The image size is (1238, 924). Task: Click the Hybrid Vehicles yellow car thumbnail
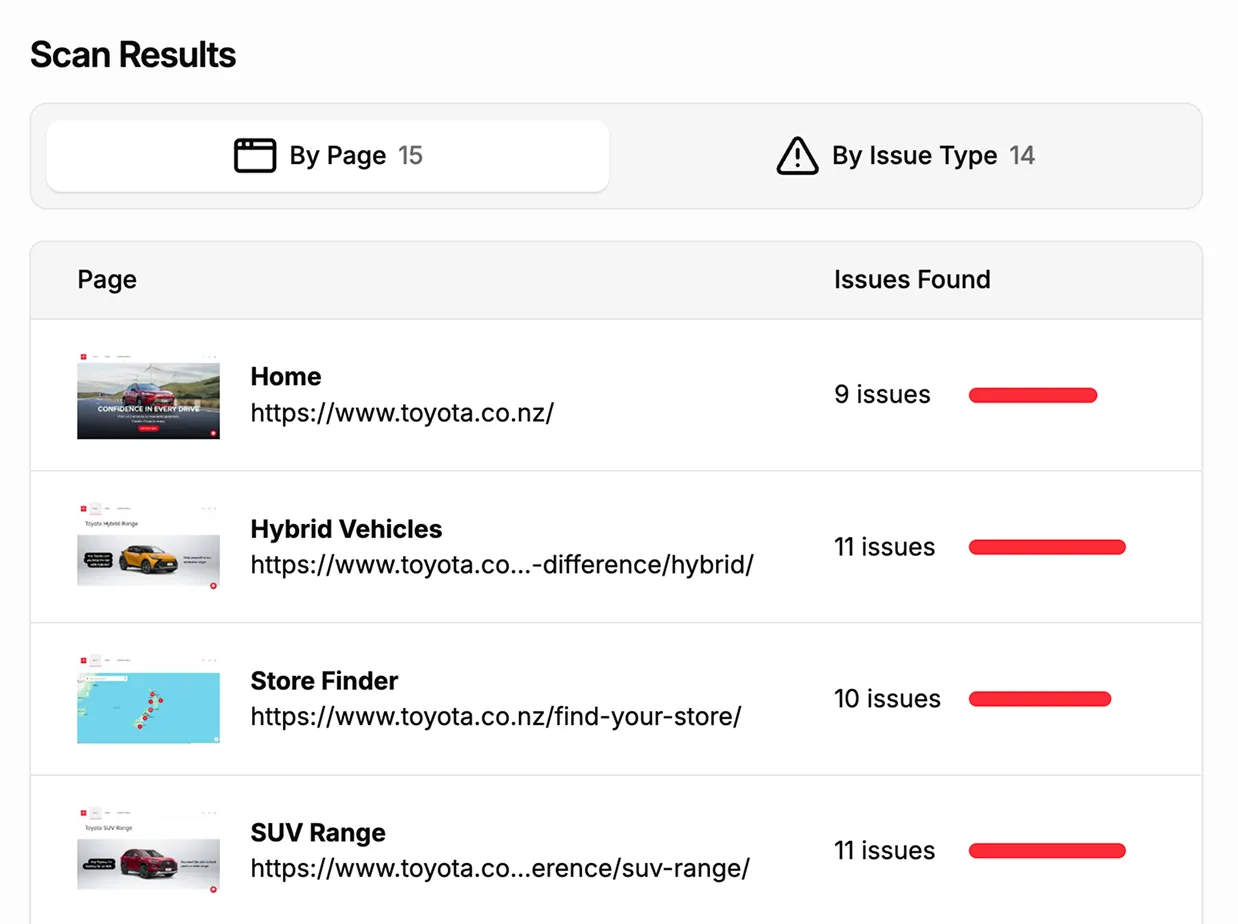click(148, 546)
